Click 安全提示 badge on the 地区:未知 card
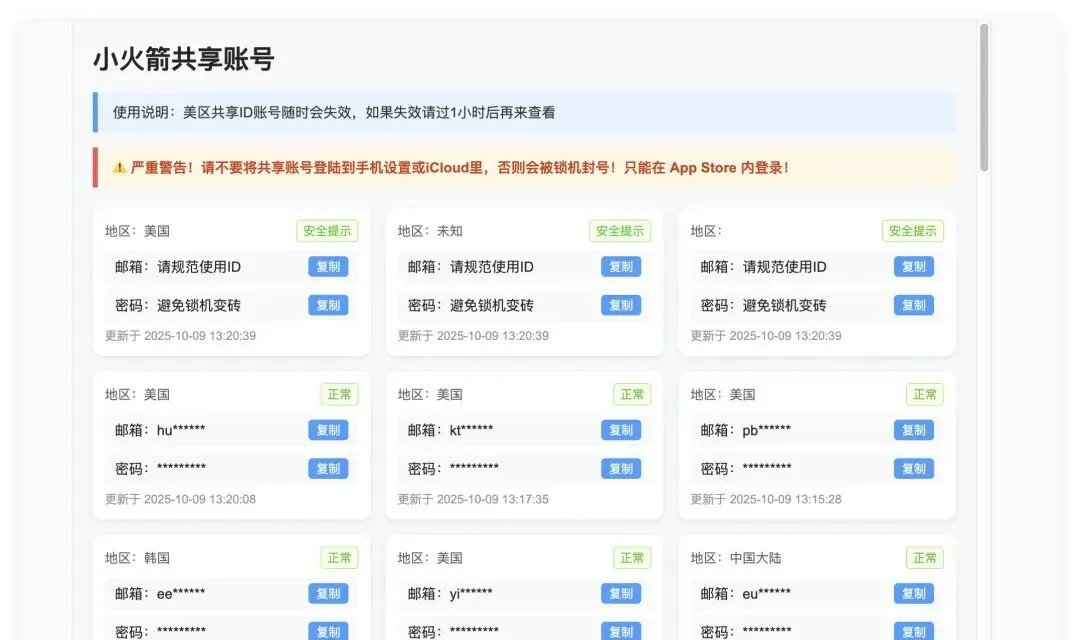1080x640 pixels. pyautogui.click(x=620, y=231)
